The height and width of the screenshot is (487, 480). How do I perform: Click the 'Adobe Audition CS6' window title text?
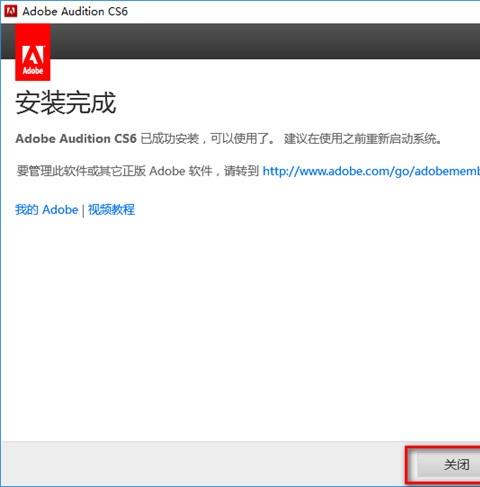click(x=75, y=11)
